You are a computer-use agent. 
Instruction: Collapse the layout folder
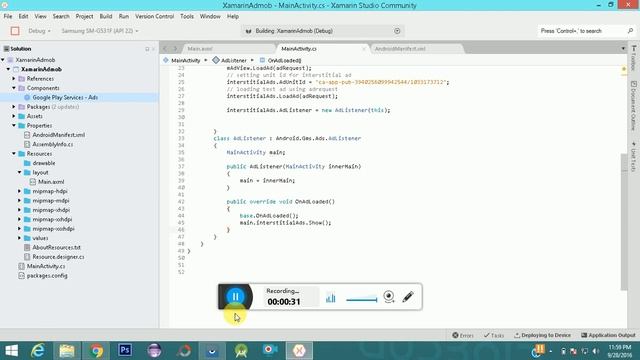(20, 172)
